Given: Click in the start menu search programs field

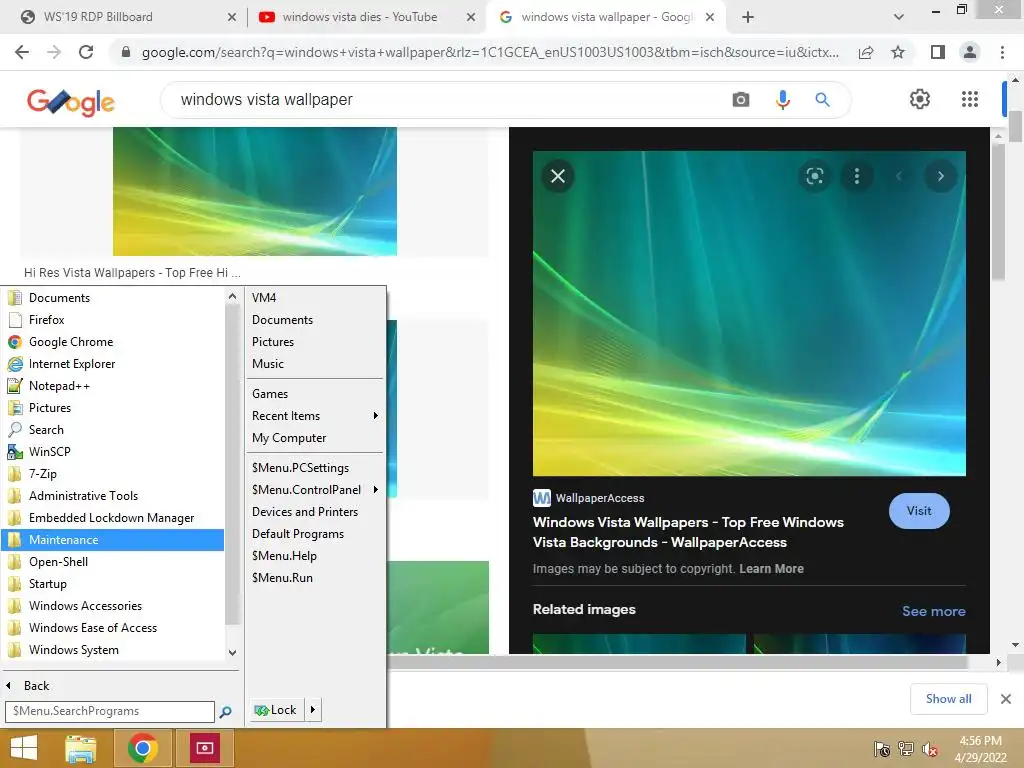Looking at the screenshot, I should click(110, 711).
